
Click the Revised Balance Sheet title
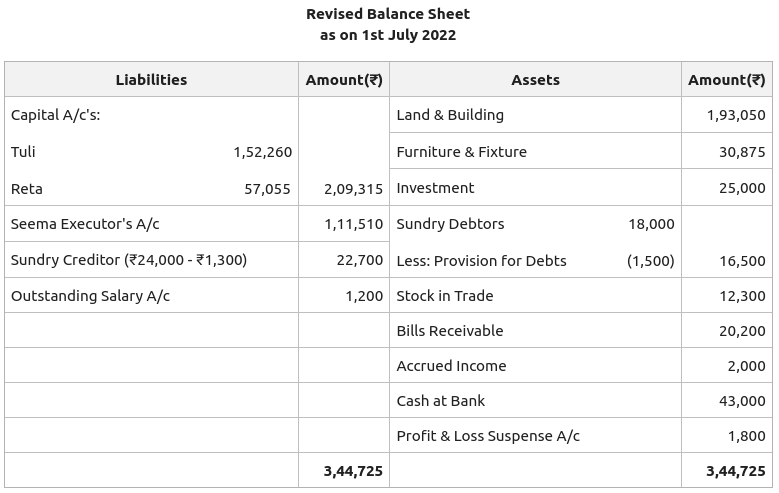388,14
